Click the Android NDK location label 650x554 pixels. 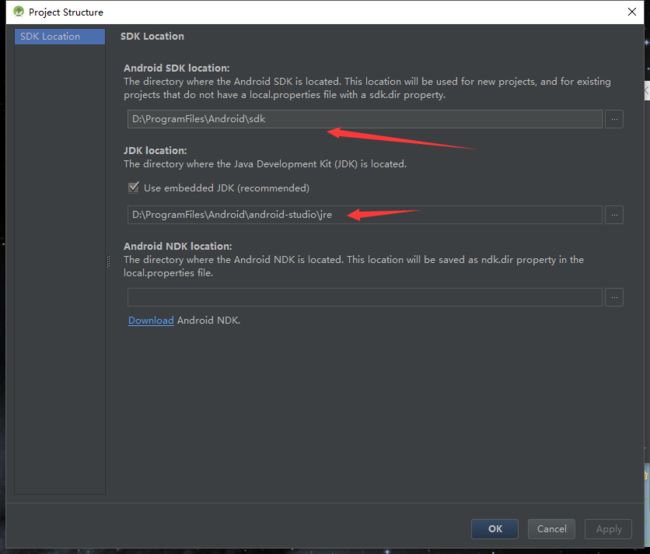click(178, 246)
